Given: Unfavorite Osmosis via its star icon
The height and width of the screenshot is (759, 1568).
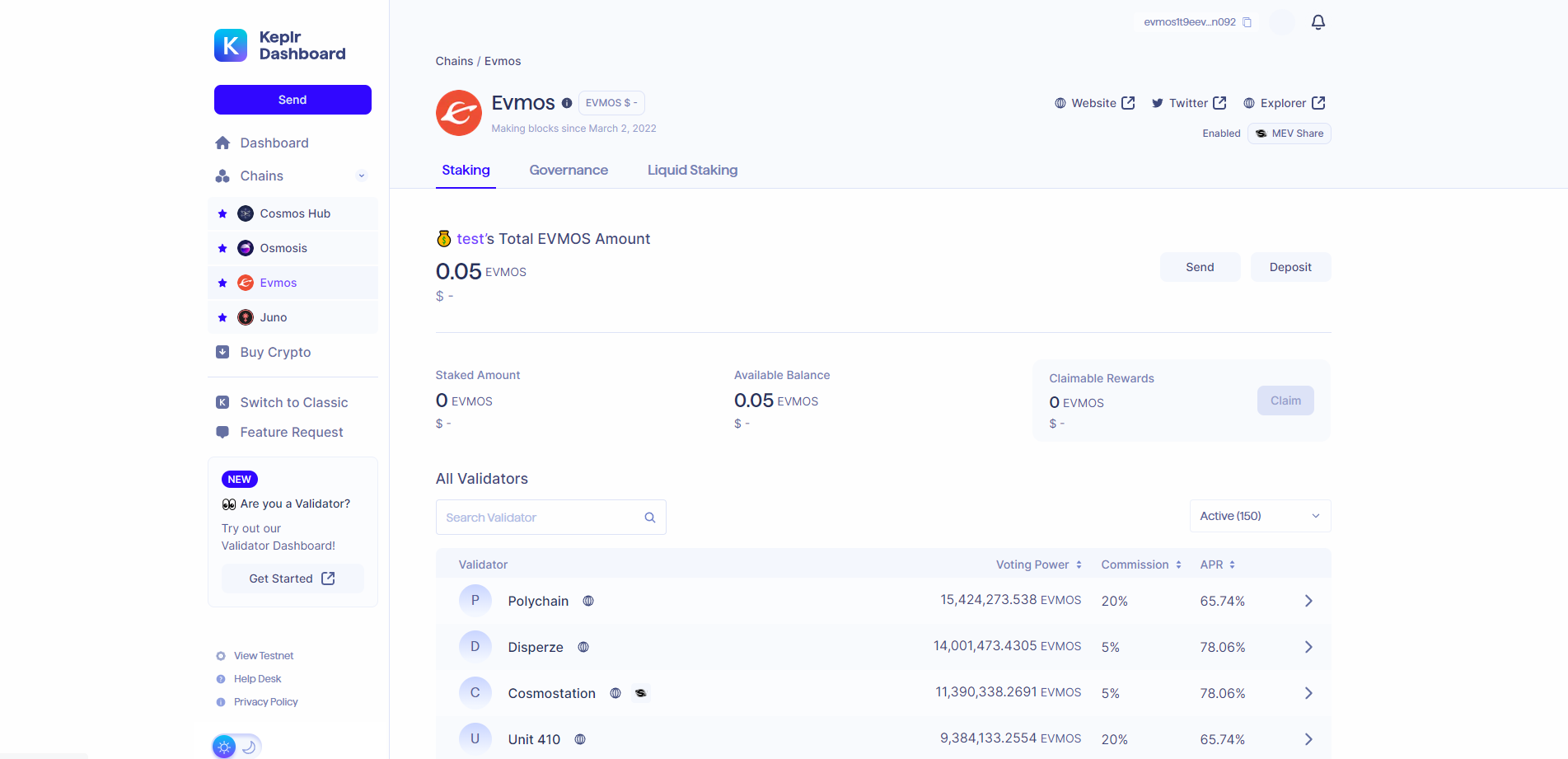Looking at the screenshot, I should coord(222,248).
